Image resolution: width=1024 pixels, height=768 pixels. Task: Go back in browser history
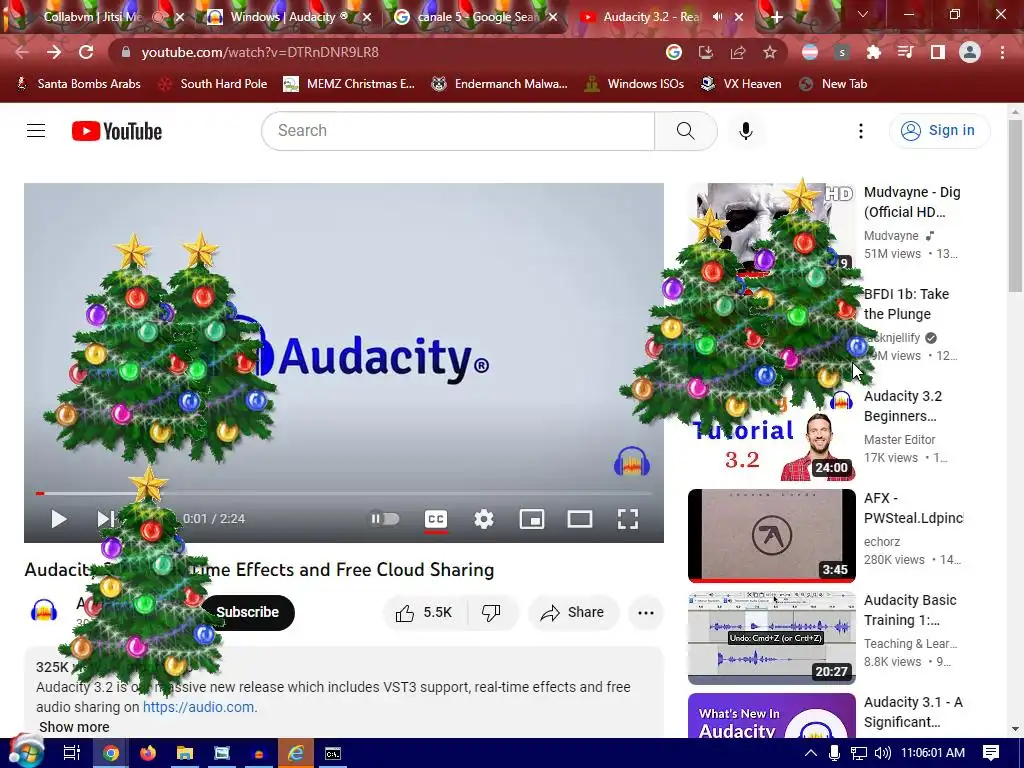22,52
